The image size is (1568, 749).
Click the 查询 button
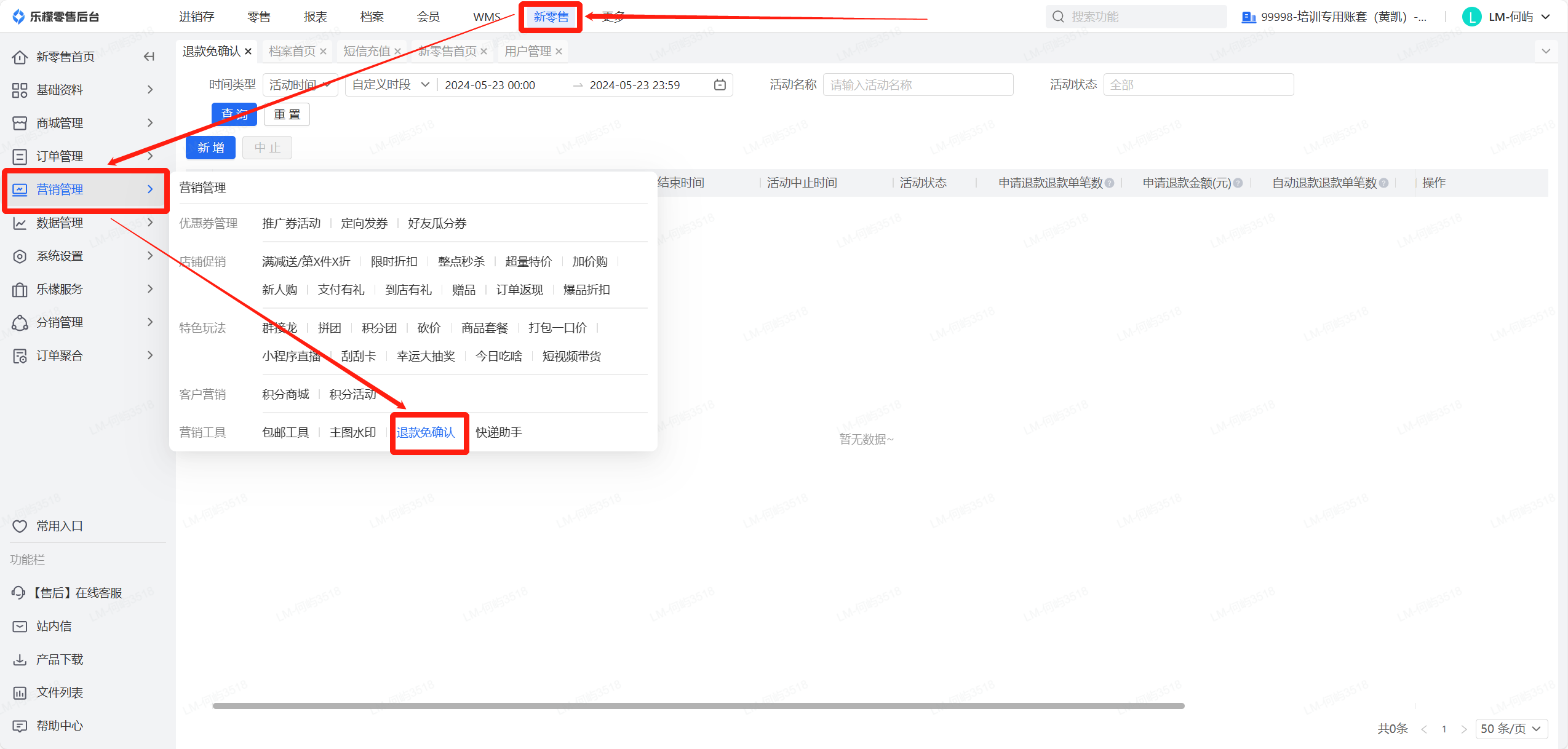point(234,114)
